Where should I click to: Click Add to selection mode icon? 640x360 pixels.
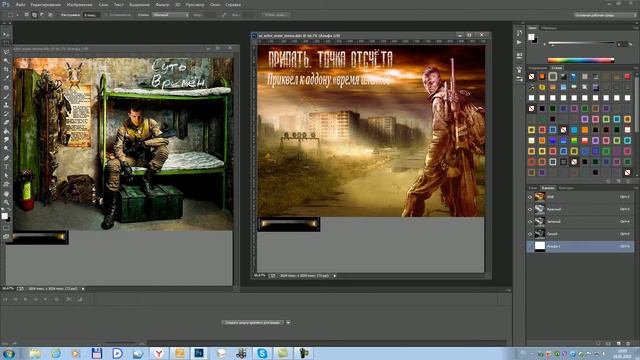pos(34,15)
